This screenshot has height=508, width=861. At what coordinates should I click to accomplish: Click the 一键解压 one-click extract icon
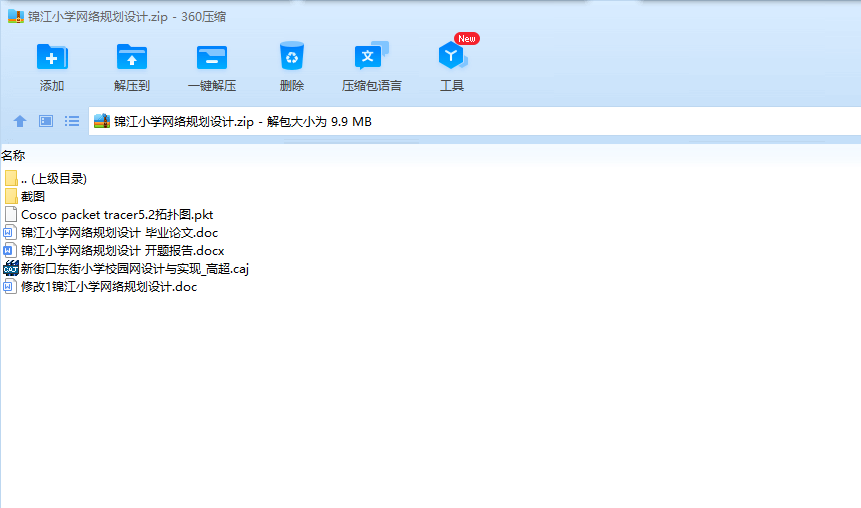pyautogui.click(x=212, y=58)
